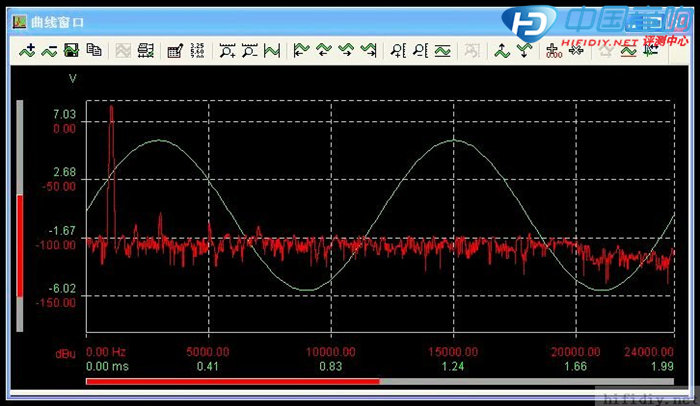The width and height of the screenshot is (700, 406).
Task: Click the fit vertical scale icon
Action: point(442,50)
